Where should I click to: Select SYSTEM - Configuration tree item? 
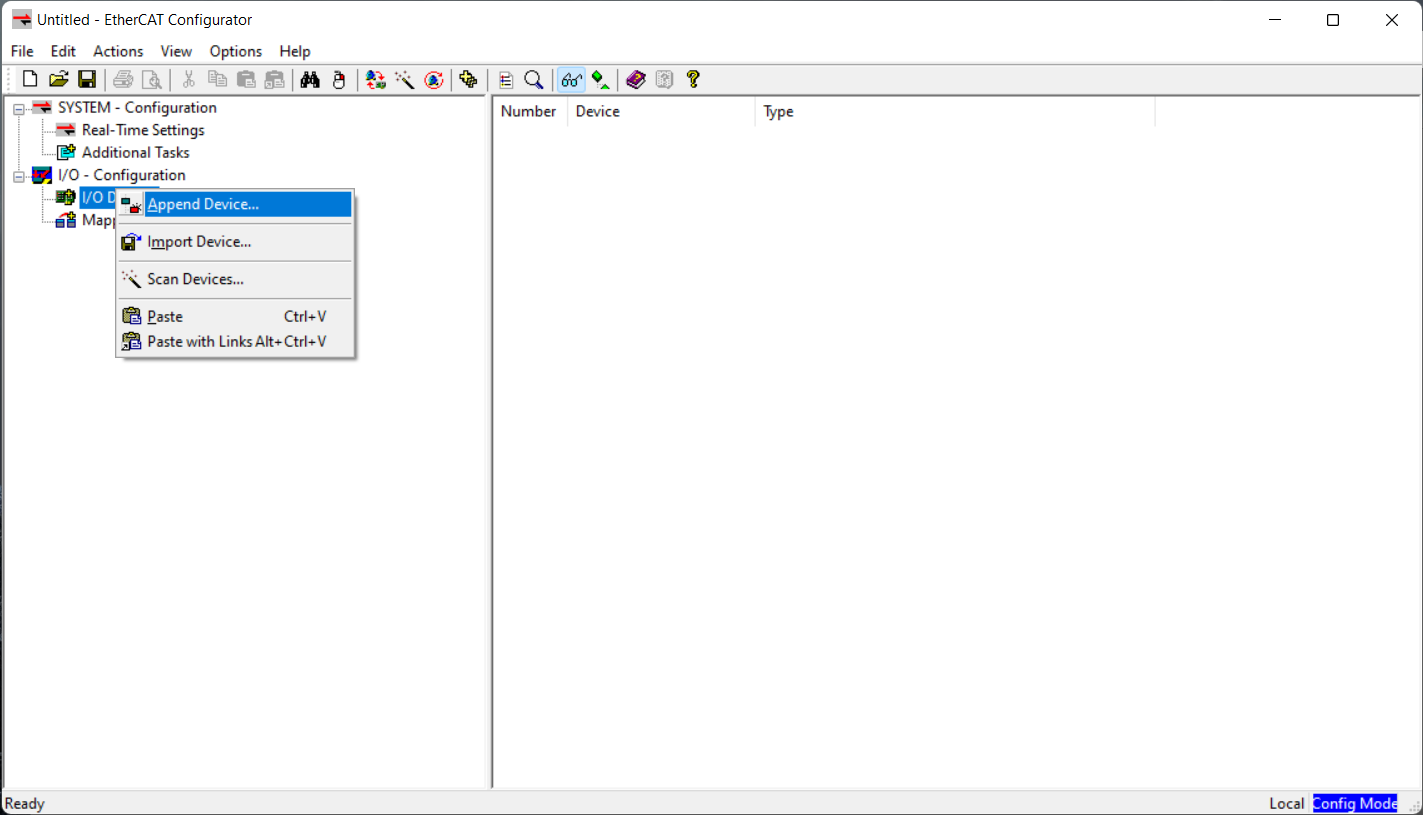point(137,107)
